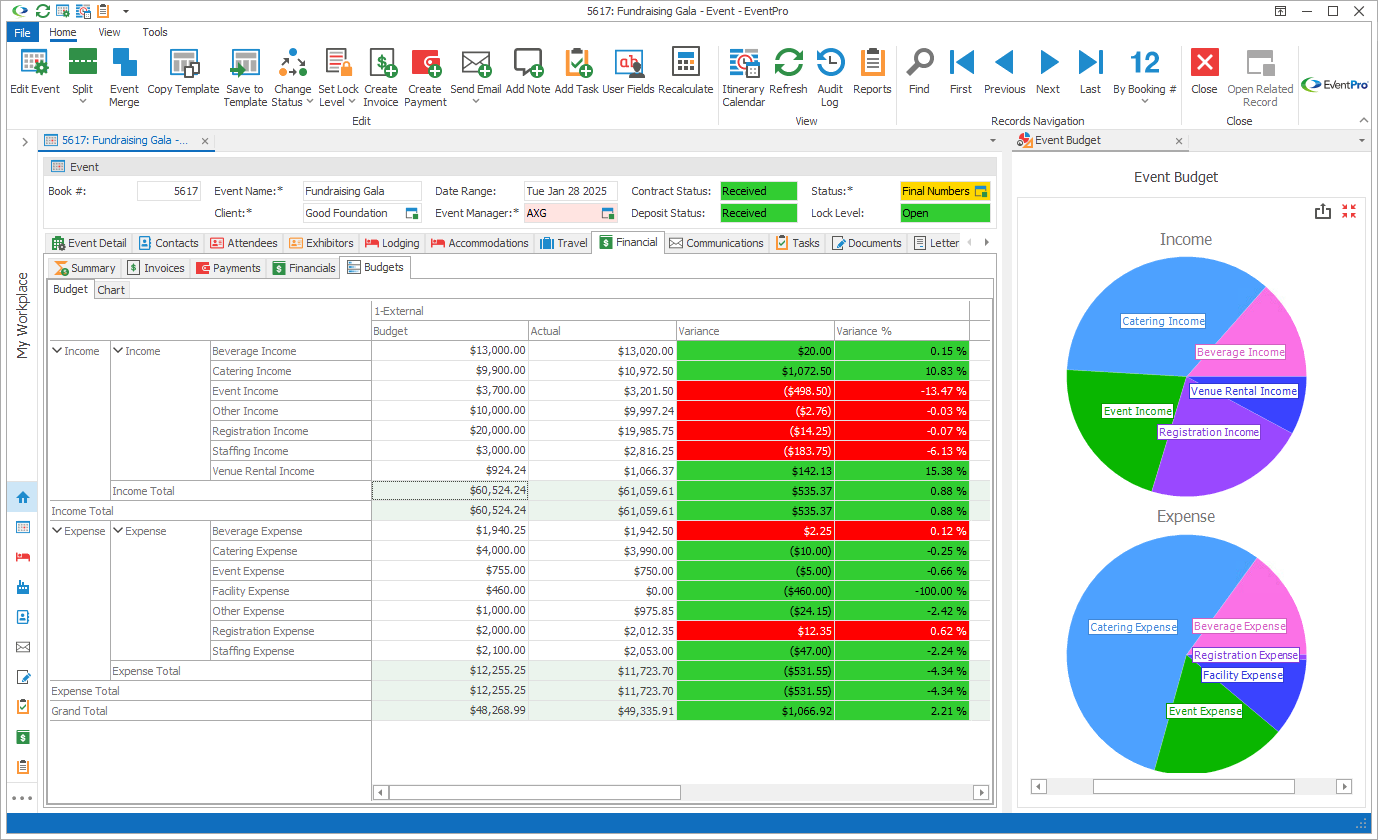Screen dimensions: 1378x840
Task: Open User Fields from the ribbon
Action: [629, 63]
